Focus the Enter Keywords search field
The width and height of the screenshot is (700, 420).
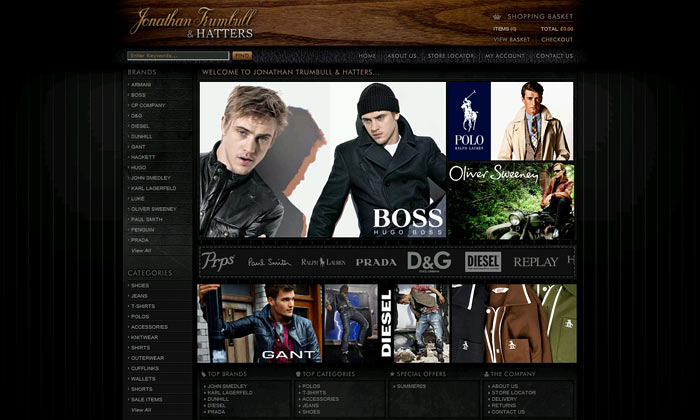click(x=178, y=56)
